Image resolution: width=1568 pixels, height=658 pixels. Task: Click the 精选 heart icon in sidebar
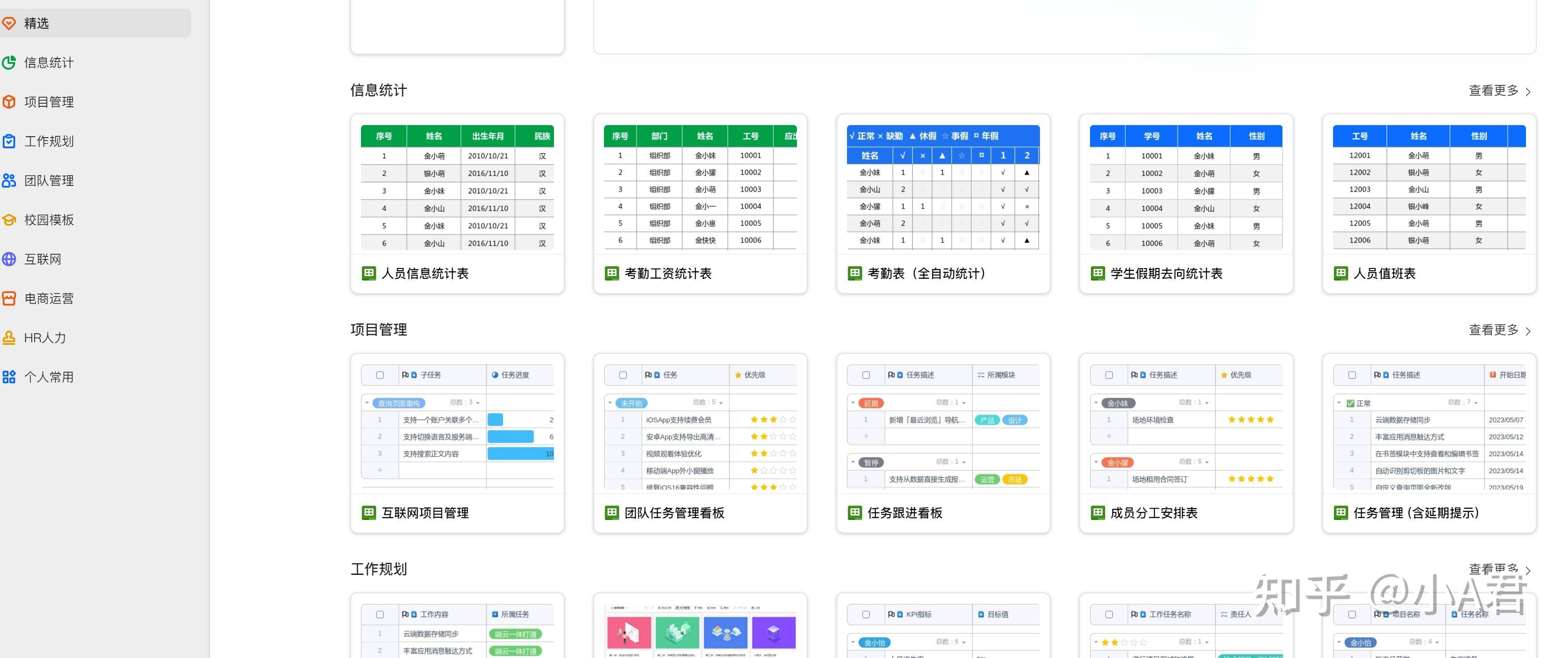tap(8, 23)
